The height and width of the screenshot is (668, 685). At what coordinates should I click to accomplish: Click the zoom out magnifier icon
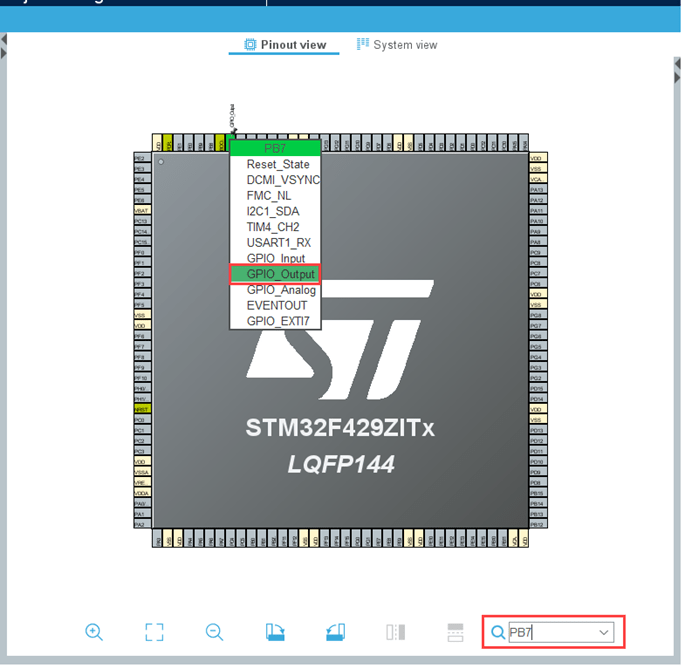click(214, 632)
